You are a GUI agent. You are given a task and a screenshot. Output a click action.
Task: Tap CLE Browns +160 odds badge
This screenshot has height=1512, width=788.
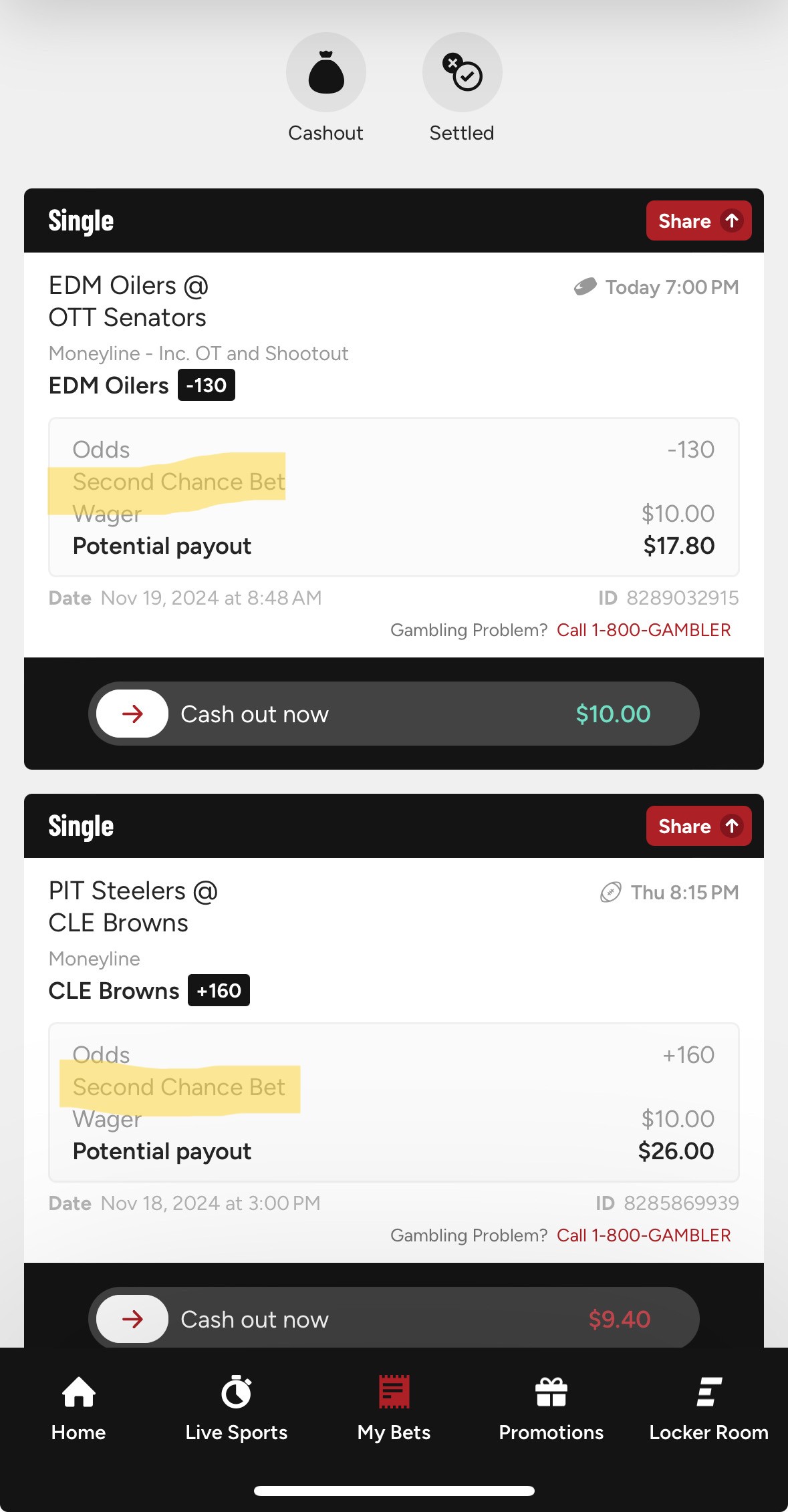pyautogui.click(x=219, y=991)
